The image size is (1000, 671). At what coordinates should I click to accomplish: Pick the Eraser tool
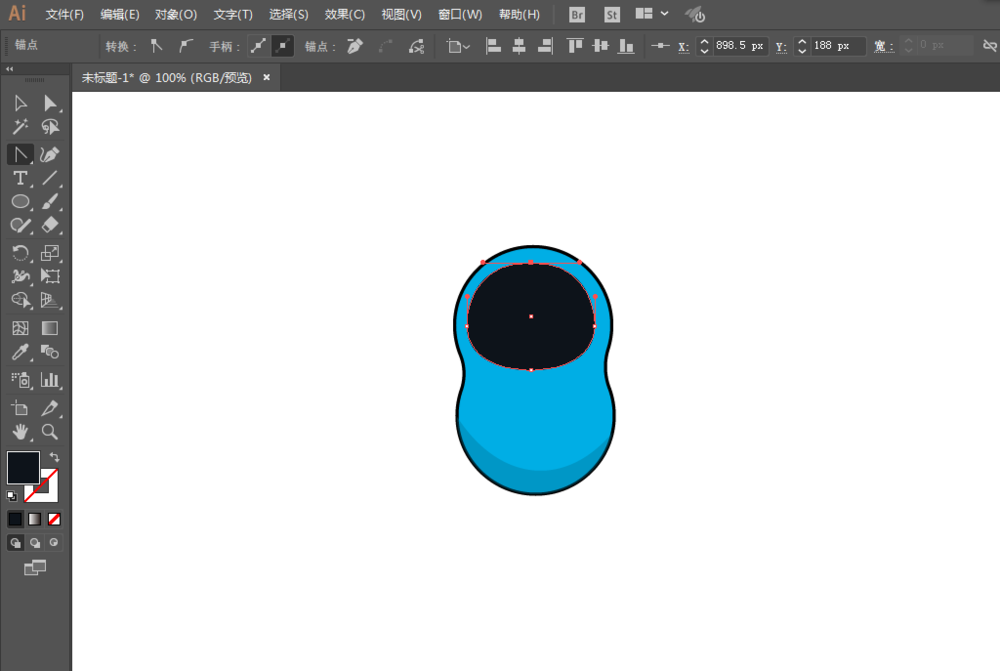(50, 225)
